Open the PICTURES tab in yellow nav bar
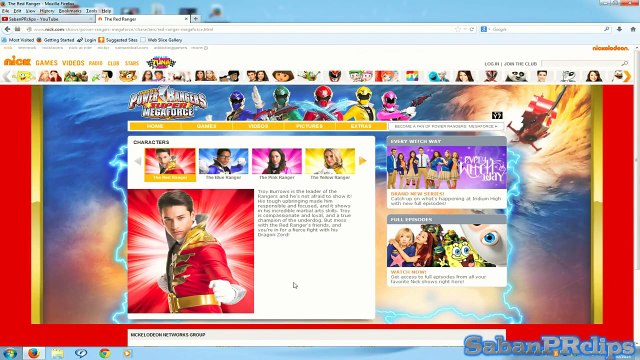 309,126
